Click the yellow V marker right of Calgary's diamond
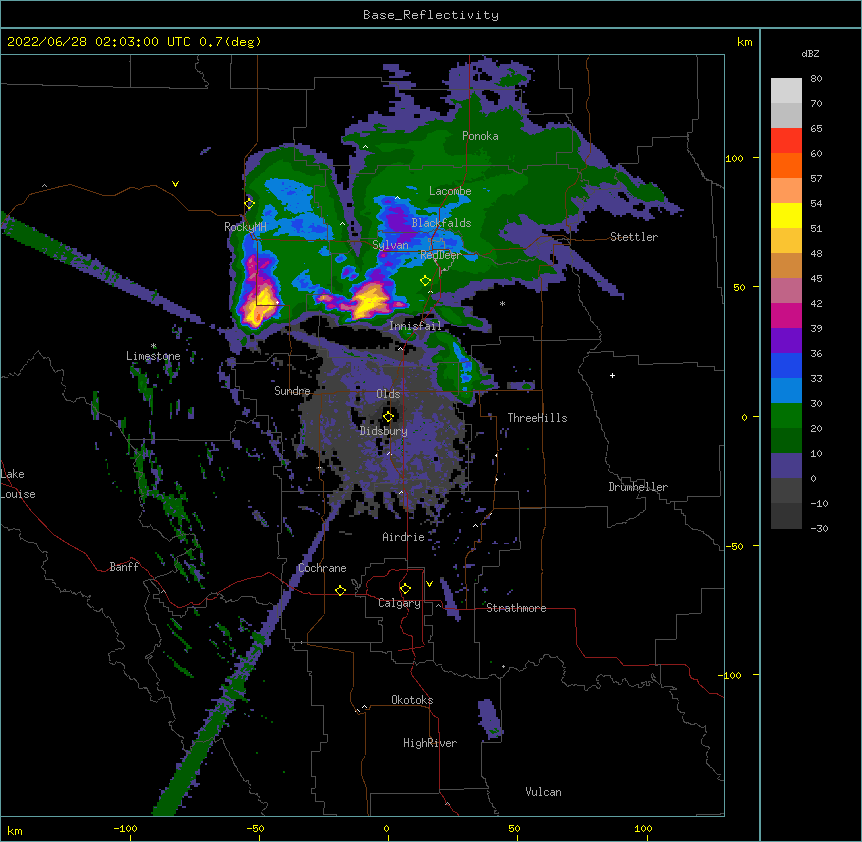 point(429,584)
